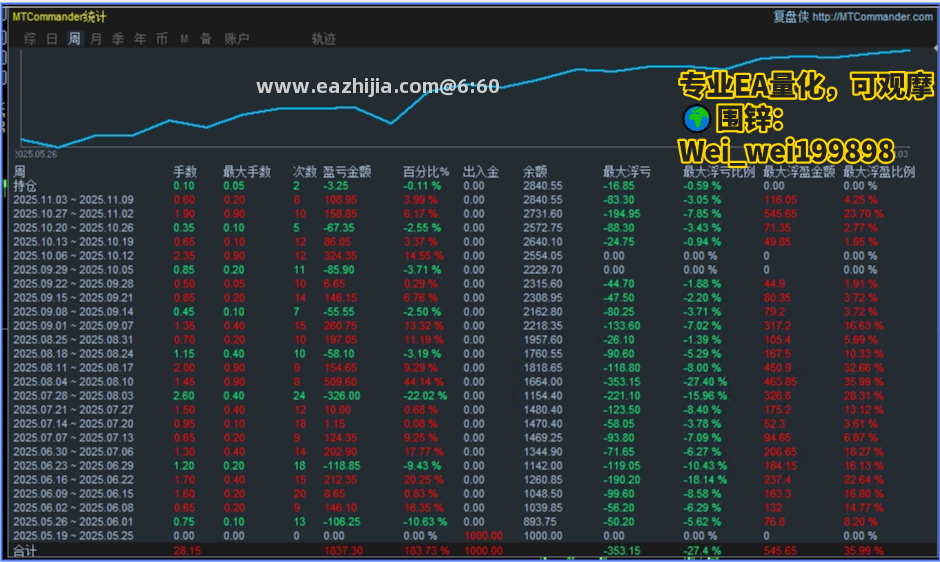Image resolution: width=940 pixels, height=562 pixels.
Task: Click the MTCommander统计 window title
Action: (59, 17)
